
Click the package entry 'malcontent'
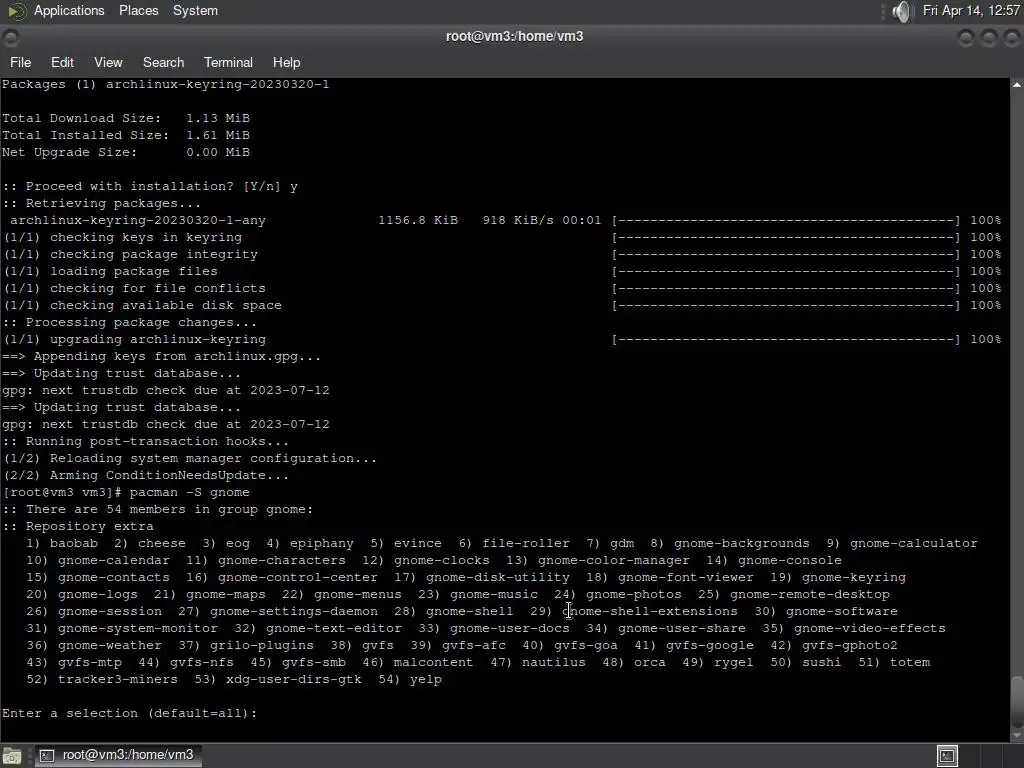tap(433, 662)
